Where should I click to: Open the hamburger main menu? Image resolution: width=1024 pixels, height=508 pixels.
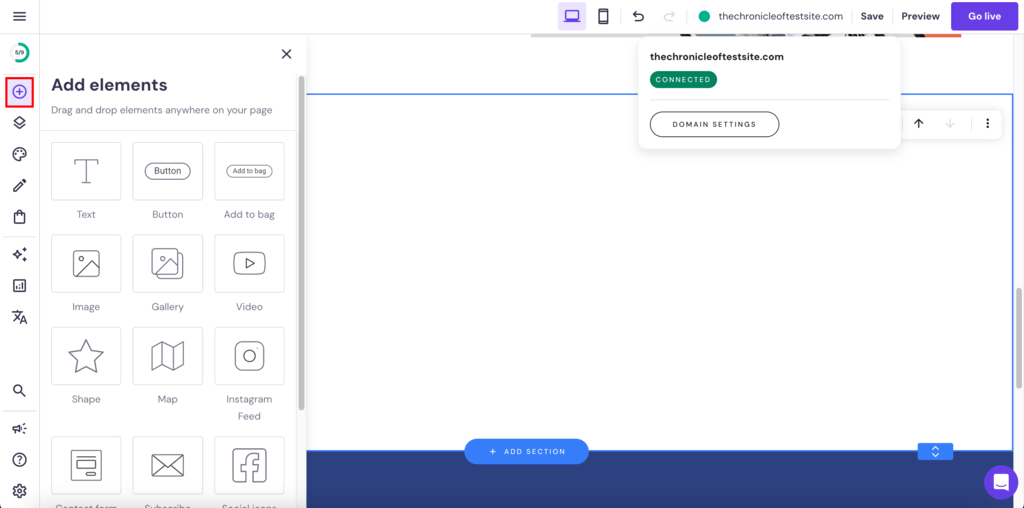tap(19, 16)
